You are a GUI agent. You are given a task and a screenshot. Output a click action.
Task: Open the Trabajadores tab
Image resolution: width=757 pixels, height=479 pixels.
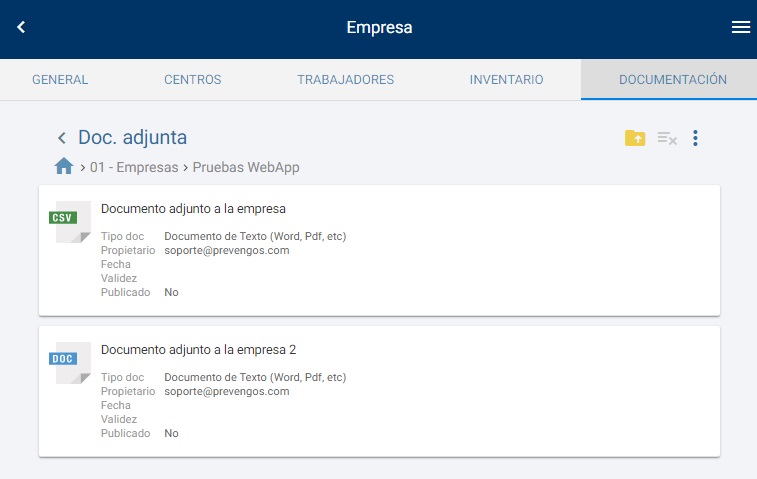[345, 80]
